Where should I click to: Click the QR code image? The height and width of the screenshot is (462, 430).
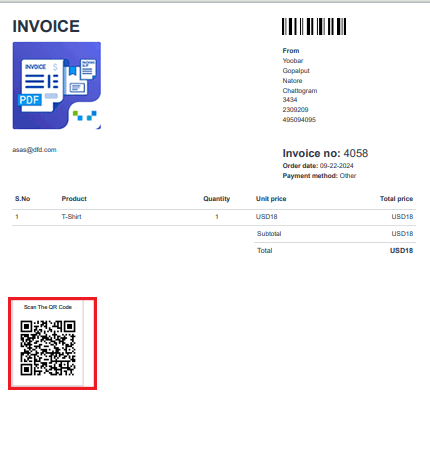pos(48,348)
